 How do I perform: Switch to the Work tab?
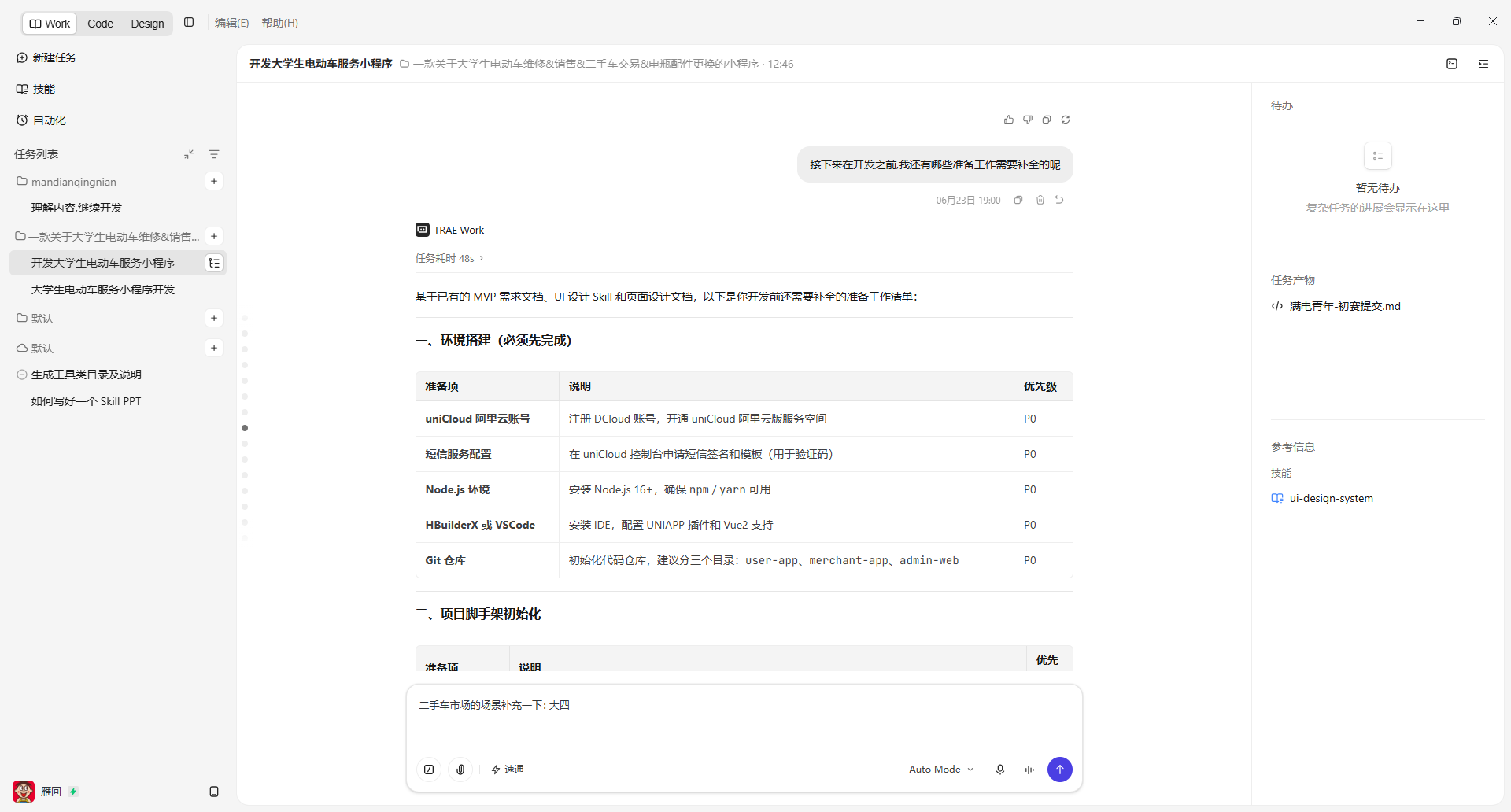pos(50,24)
